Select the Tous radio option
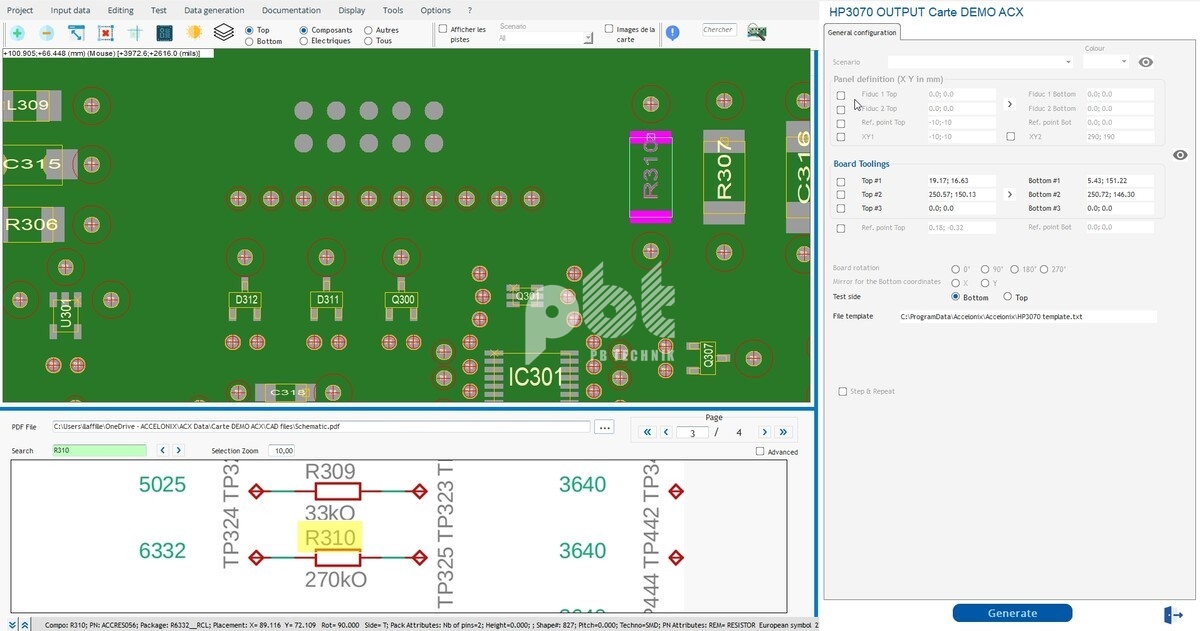This screenshot has height=631, width=1200. click(x=368, y=41)
